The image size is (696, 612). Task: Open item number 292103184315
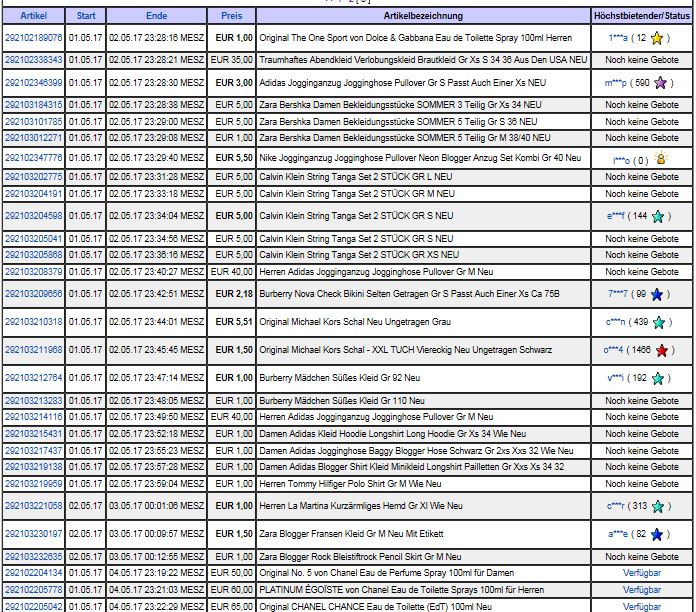click(34, 105)
